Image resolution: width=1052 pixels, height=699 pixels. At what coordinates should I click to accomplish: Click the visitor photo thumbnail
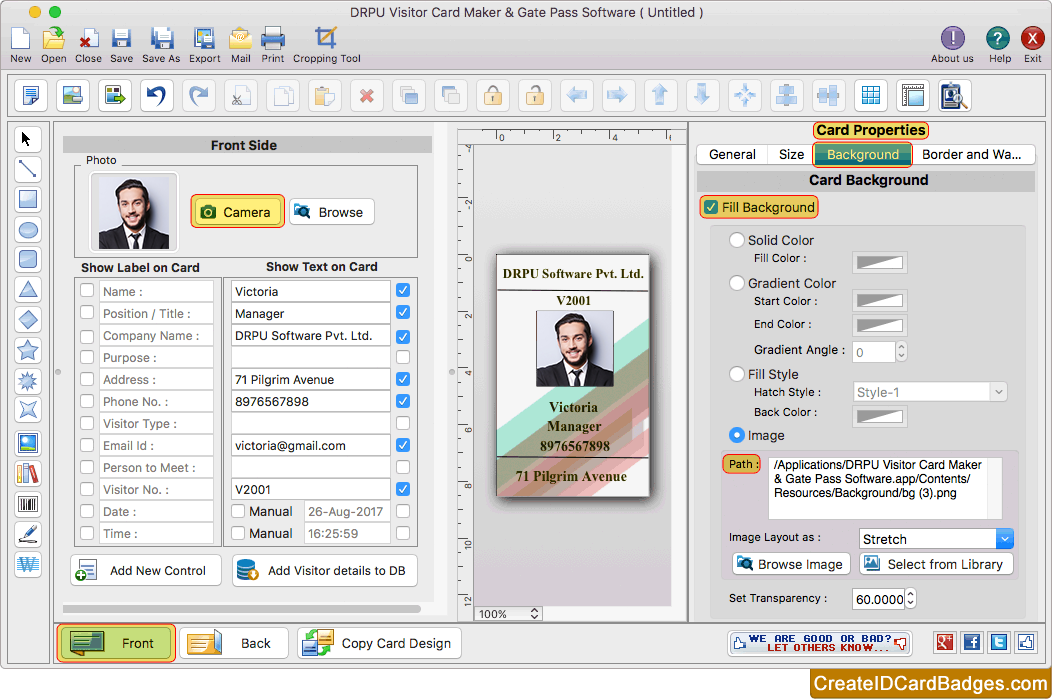pyautogui.click(x=134, y=212)
